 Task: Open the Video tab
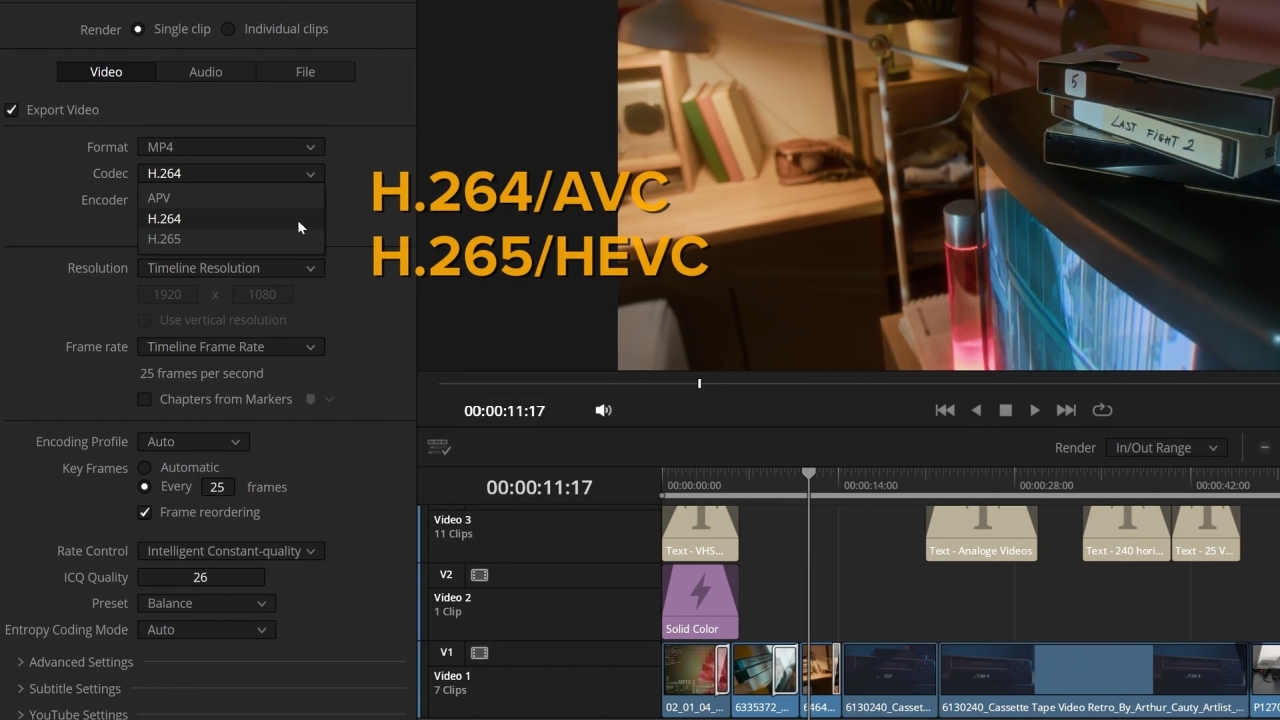(x=106, y=72)
